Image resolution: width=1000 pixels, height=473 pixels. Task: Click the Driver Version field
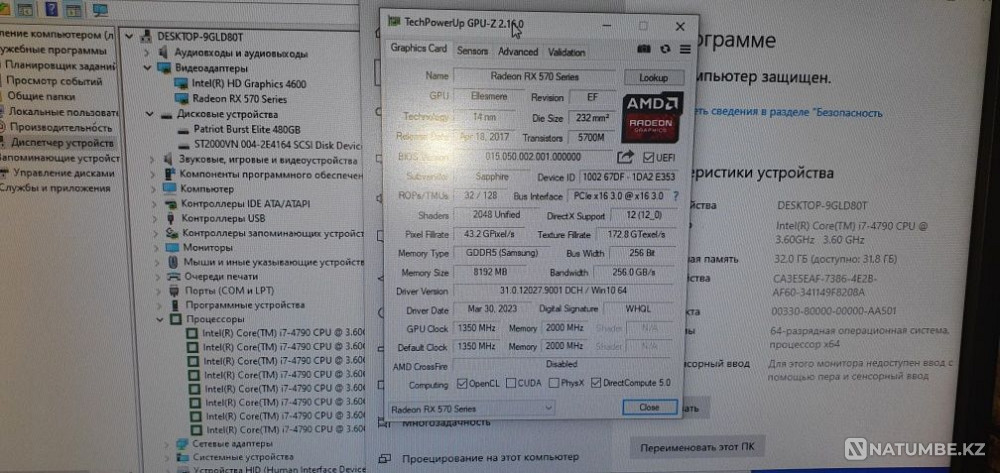point(565,291)
